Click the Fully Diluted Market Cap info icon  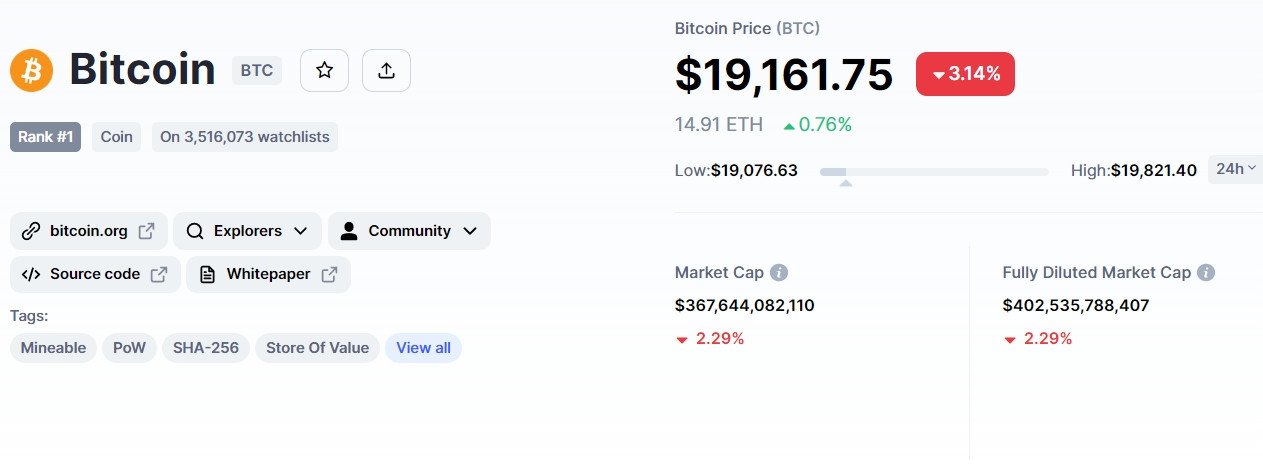tap(1206, 272)
